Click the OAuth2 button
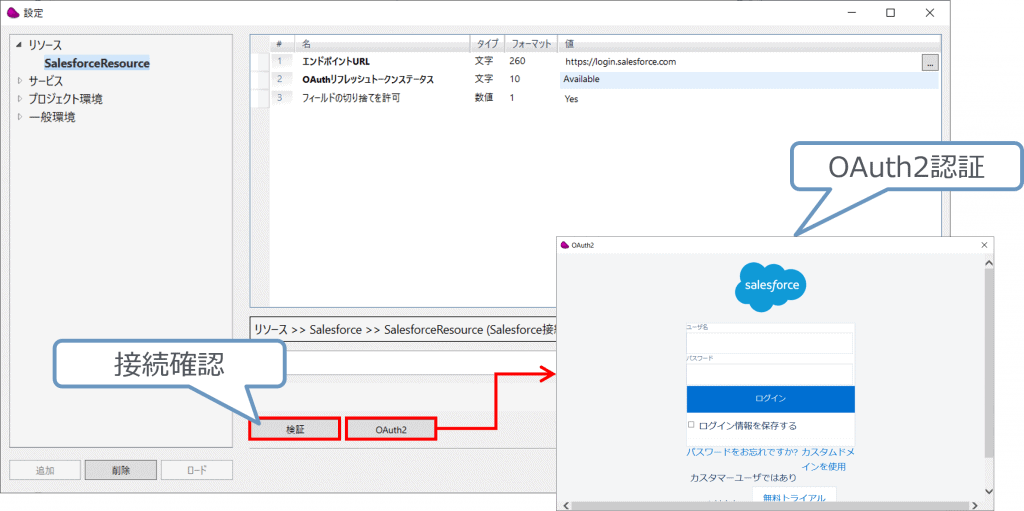Screen dimensions: 1024x511 [391, 429]
